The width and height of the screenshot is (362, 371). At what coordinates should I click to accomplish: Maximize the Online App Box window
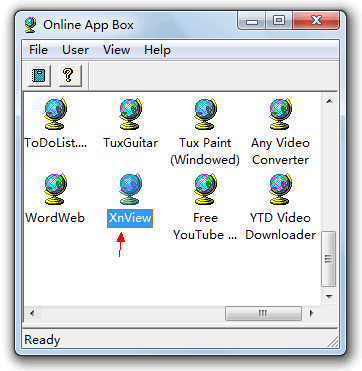(279, 21)
